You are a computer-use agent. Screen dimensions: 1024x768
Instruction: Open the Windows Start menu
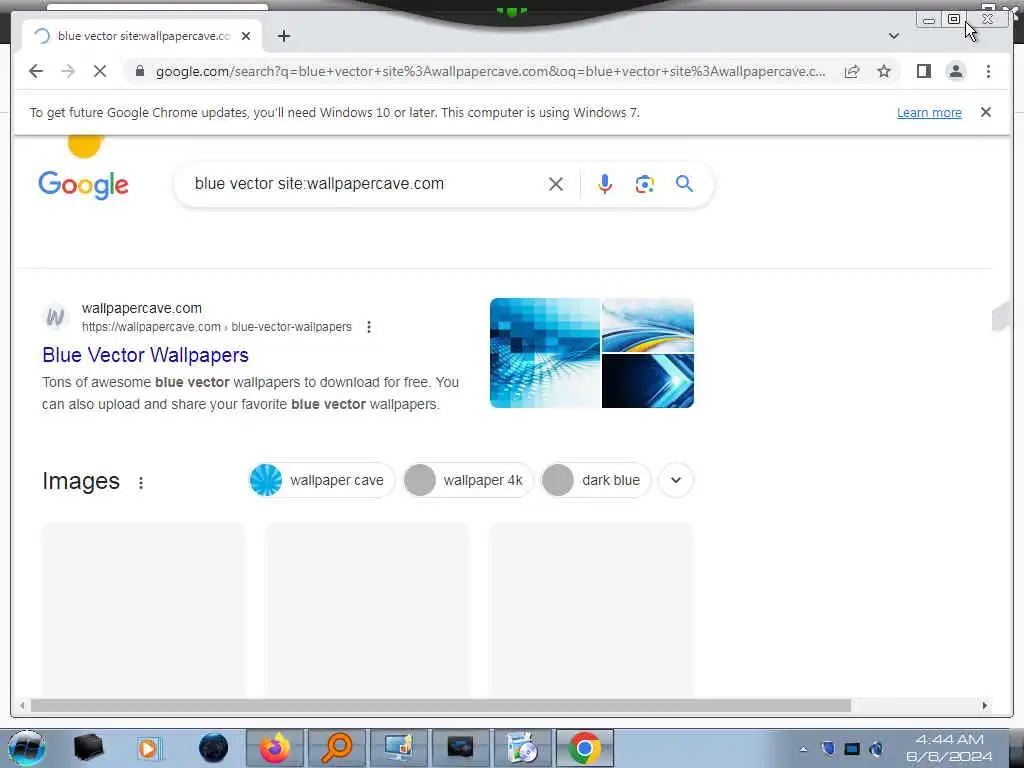pyautogui.click(x=27, y=748)
